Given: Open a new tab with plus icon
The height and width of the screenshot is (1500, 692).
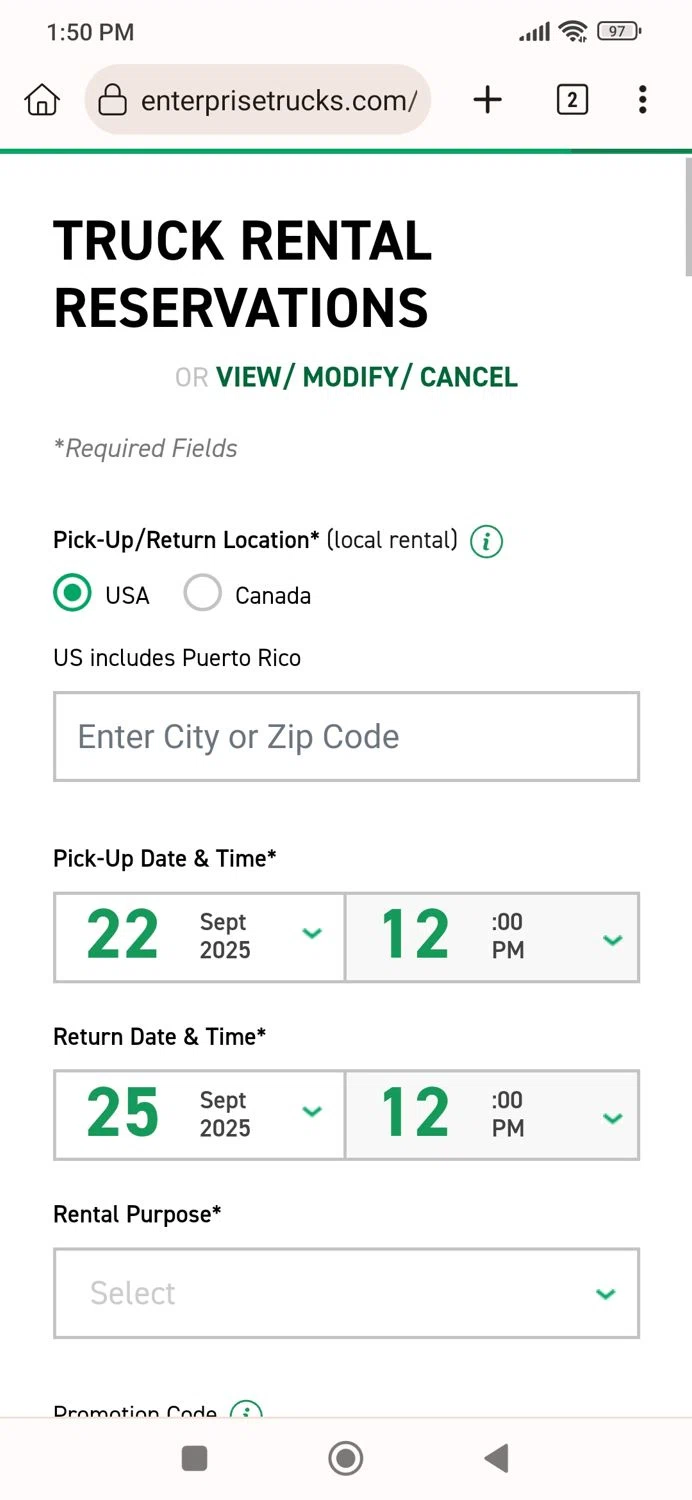Looking at the screenshot, I should (x=487, y=100).
